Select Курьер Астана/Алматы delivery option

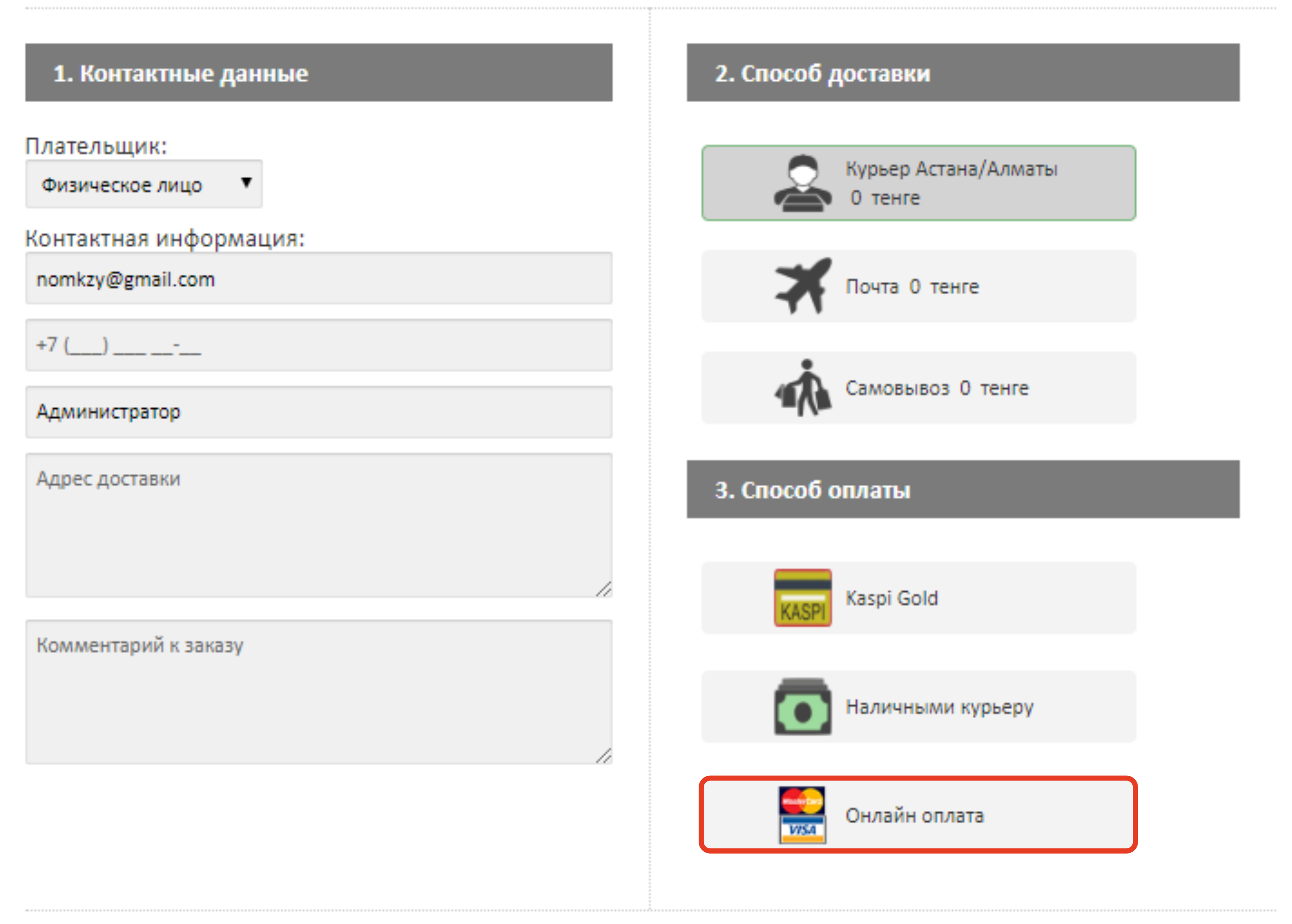pyautogui.click(x=919, y=183)
